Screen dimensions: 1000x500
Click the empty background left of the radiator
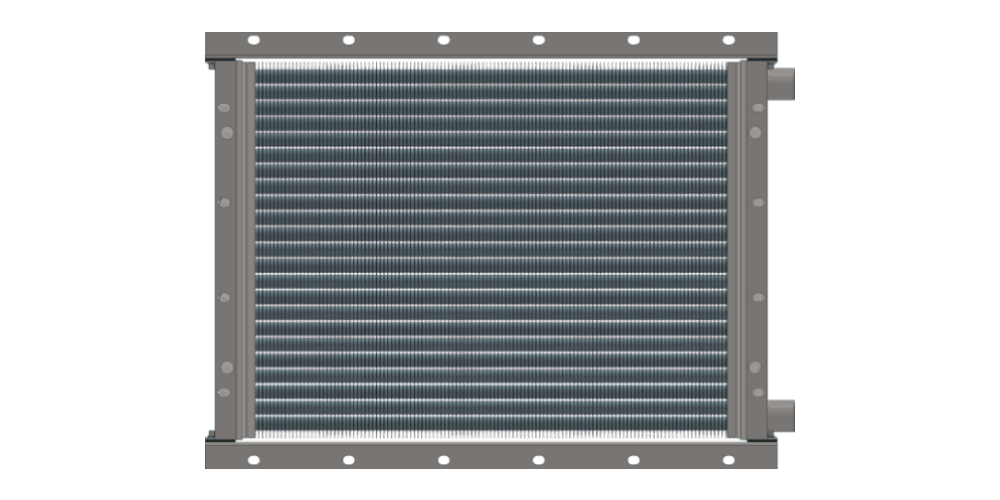click(100, 250)
